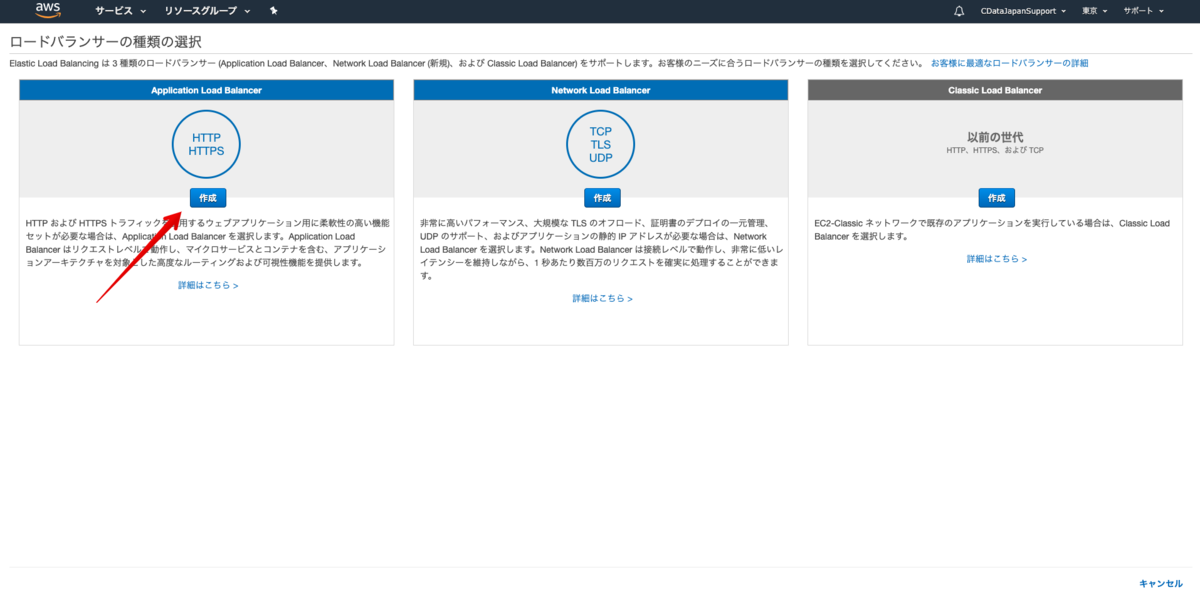Viewport: 1200px width, 607px height.
Task: Click the Application Load Balancer description paragraph
Action: (208, 243)
